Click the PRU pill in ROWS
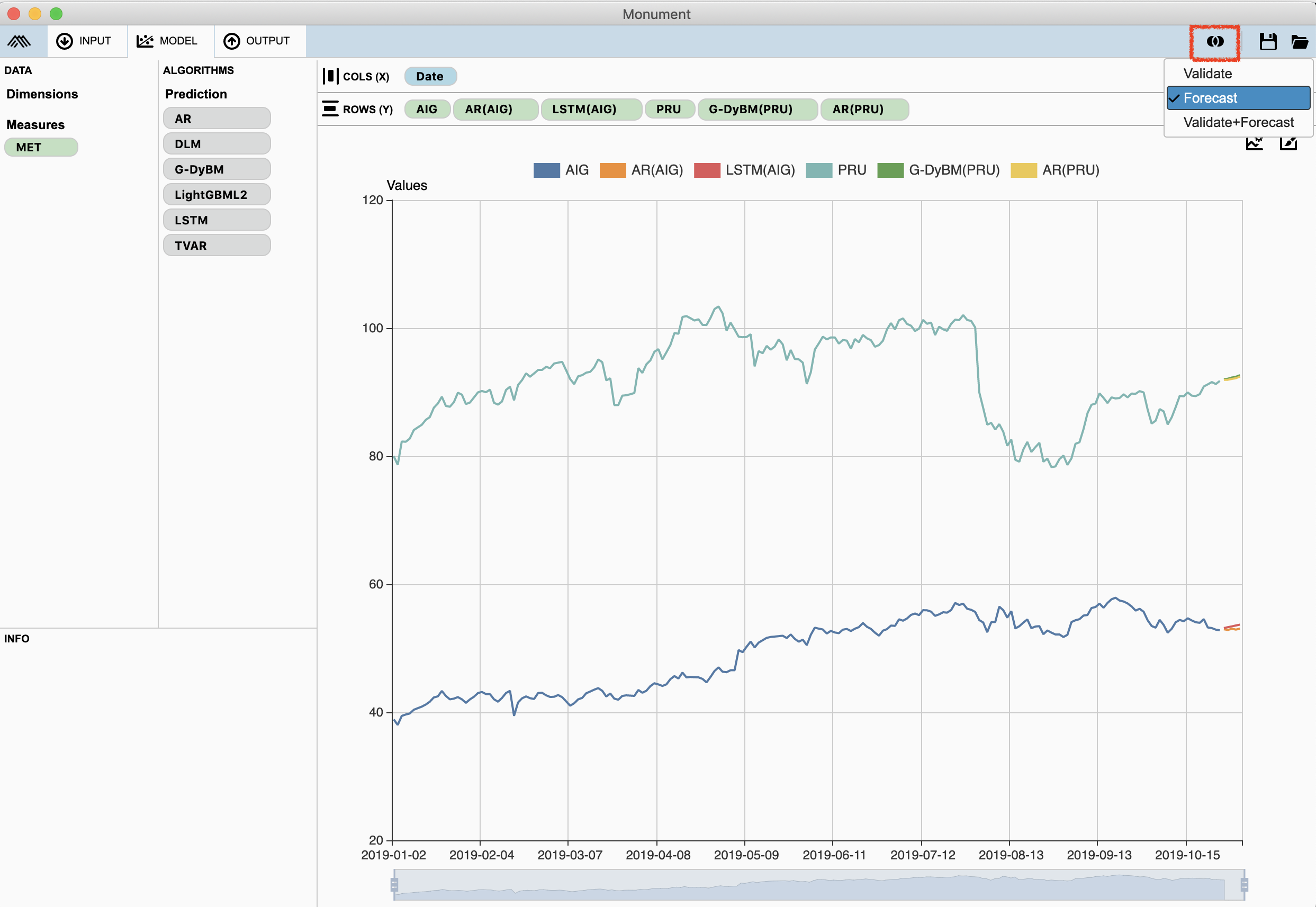The height and width of the screenshot is (907, 1316). tap(669, 109)
